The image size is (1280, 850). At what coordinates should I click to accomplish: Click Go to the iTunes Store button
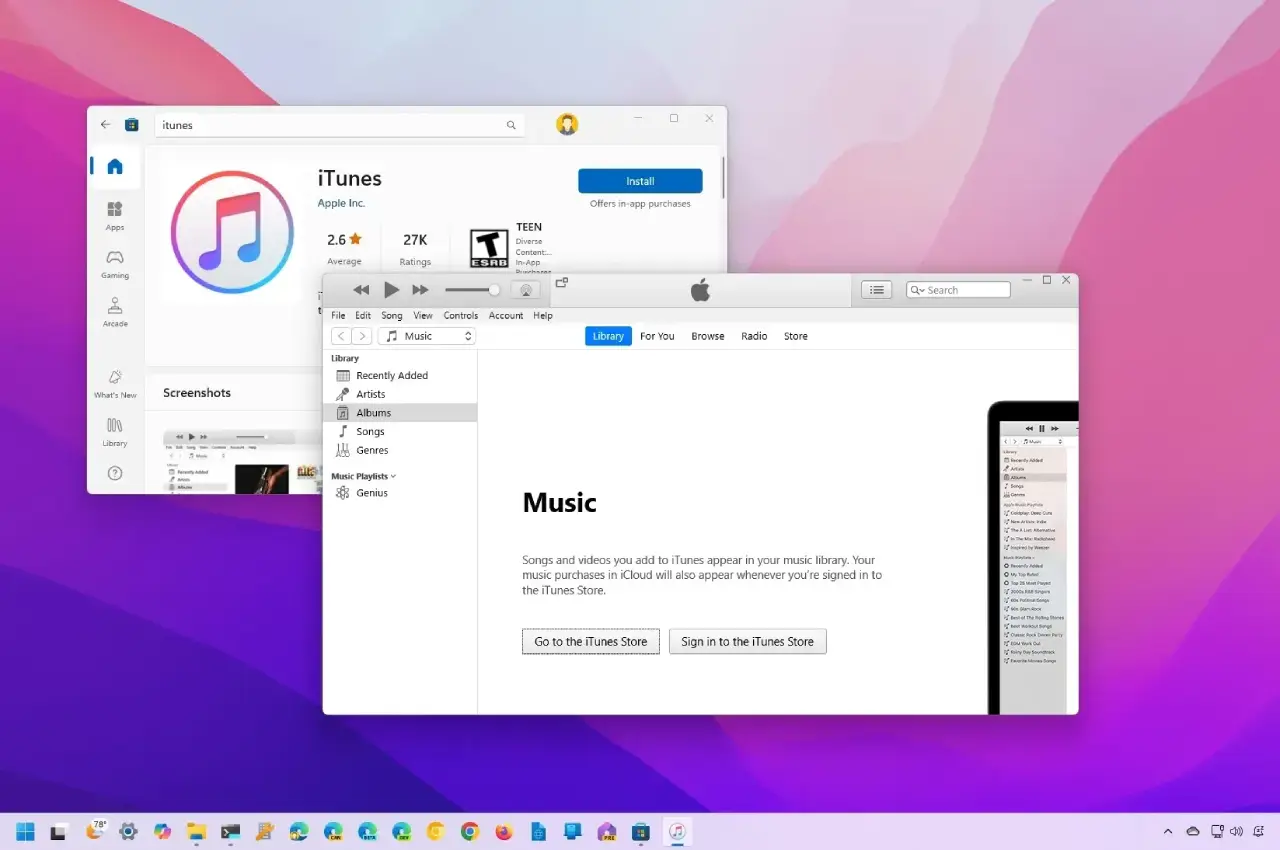(x=591, y=642)
